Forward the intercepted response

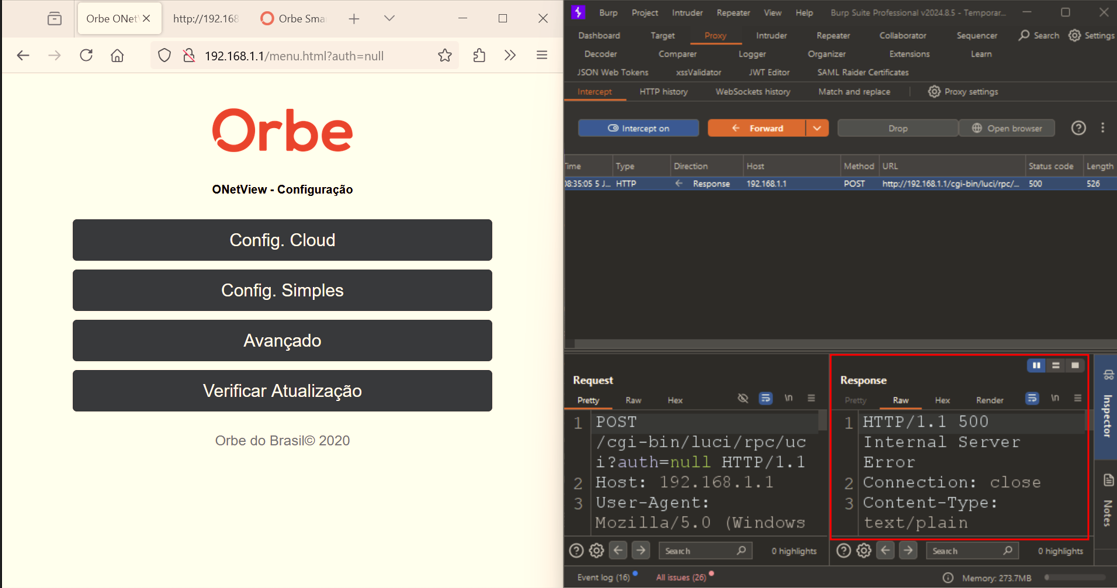coord(757,128)
